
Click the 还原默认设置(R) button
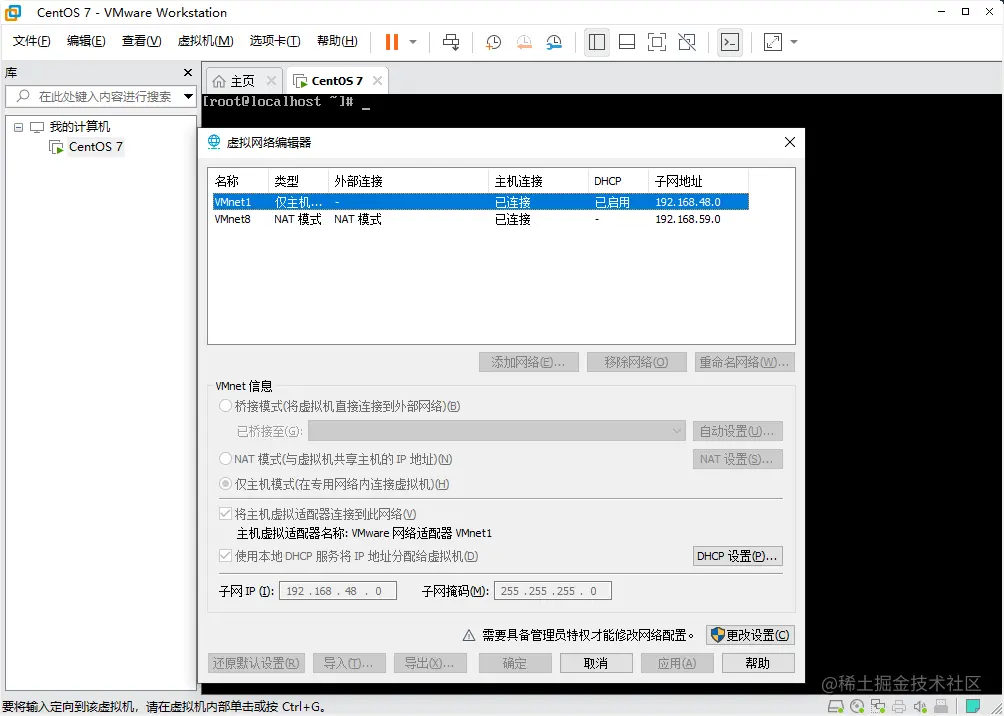coord(256,663)
